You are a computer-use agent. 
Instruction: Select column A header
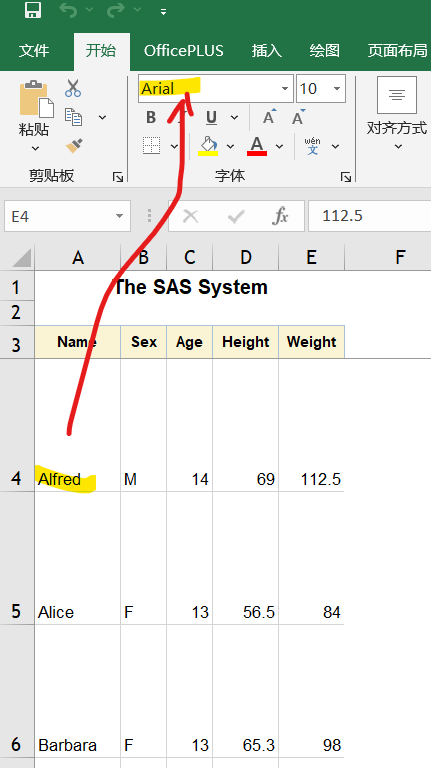click(x=77, y=257)
